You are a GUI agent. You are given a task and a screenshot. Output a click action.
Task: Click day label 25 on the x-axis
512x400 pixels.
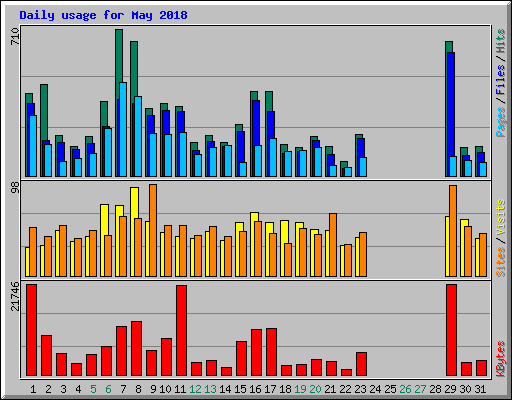tap(390, 389)
